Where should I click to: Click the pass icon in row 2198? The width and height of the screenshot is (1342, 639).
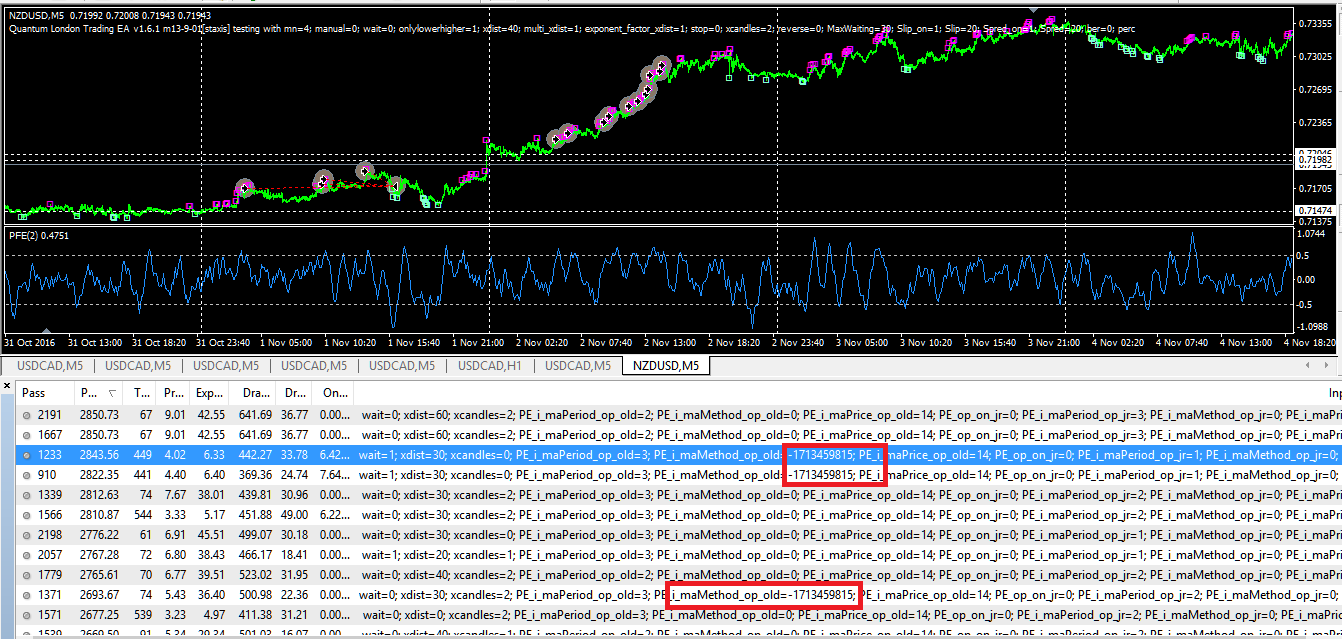(x=26, y=535)
